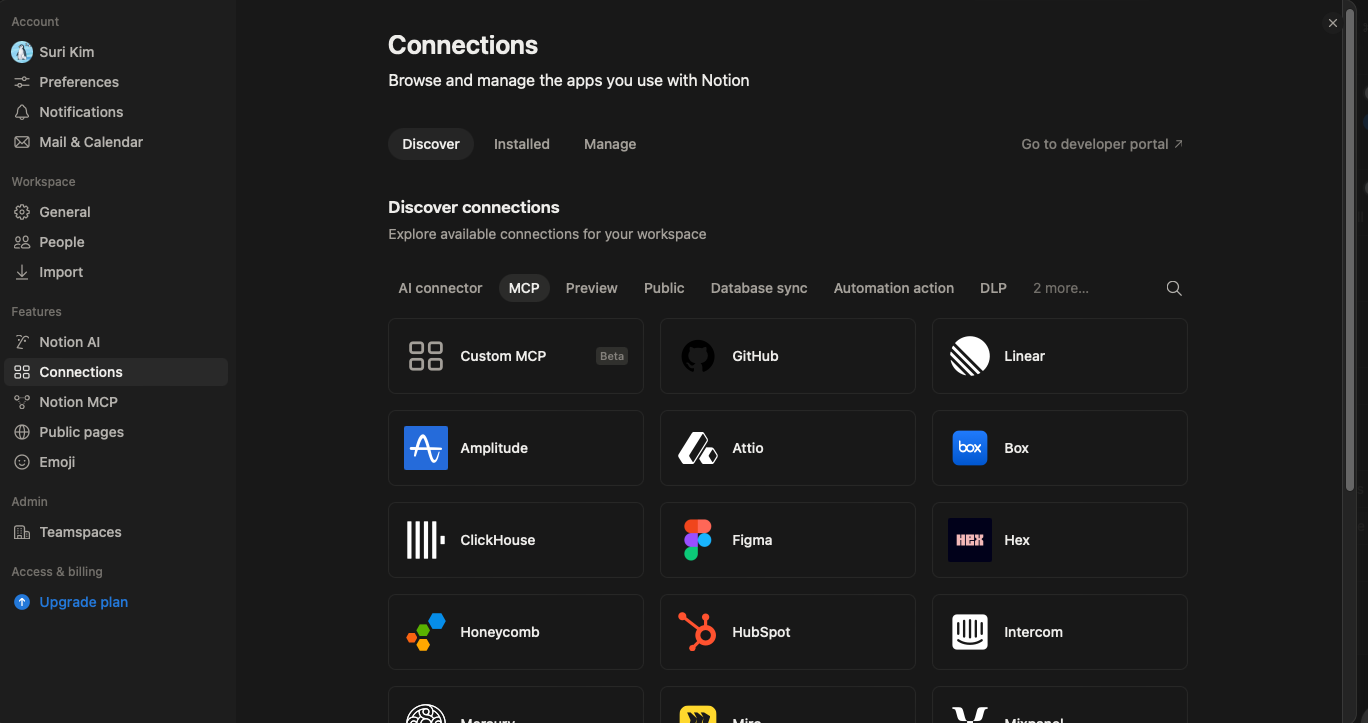Open the Public pages settings

pos(116,432)
